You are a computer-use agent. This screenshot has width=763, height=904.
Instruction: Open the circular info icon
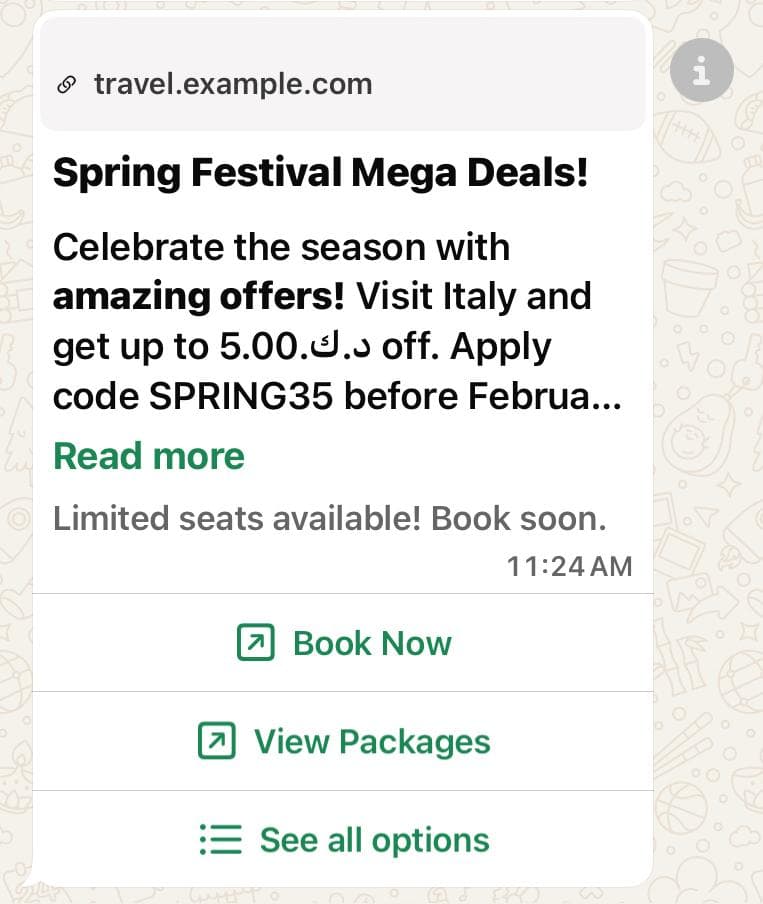[x=702, y=69]
